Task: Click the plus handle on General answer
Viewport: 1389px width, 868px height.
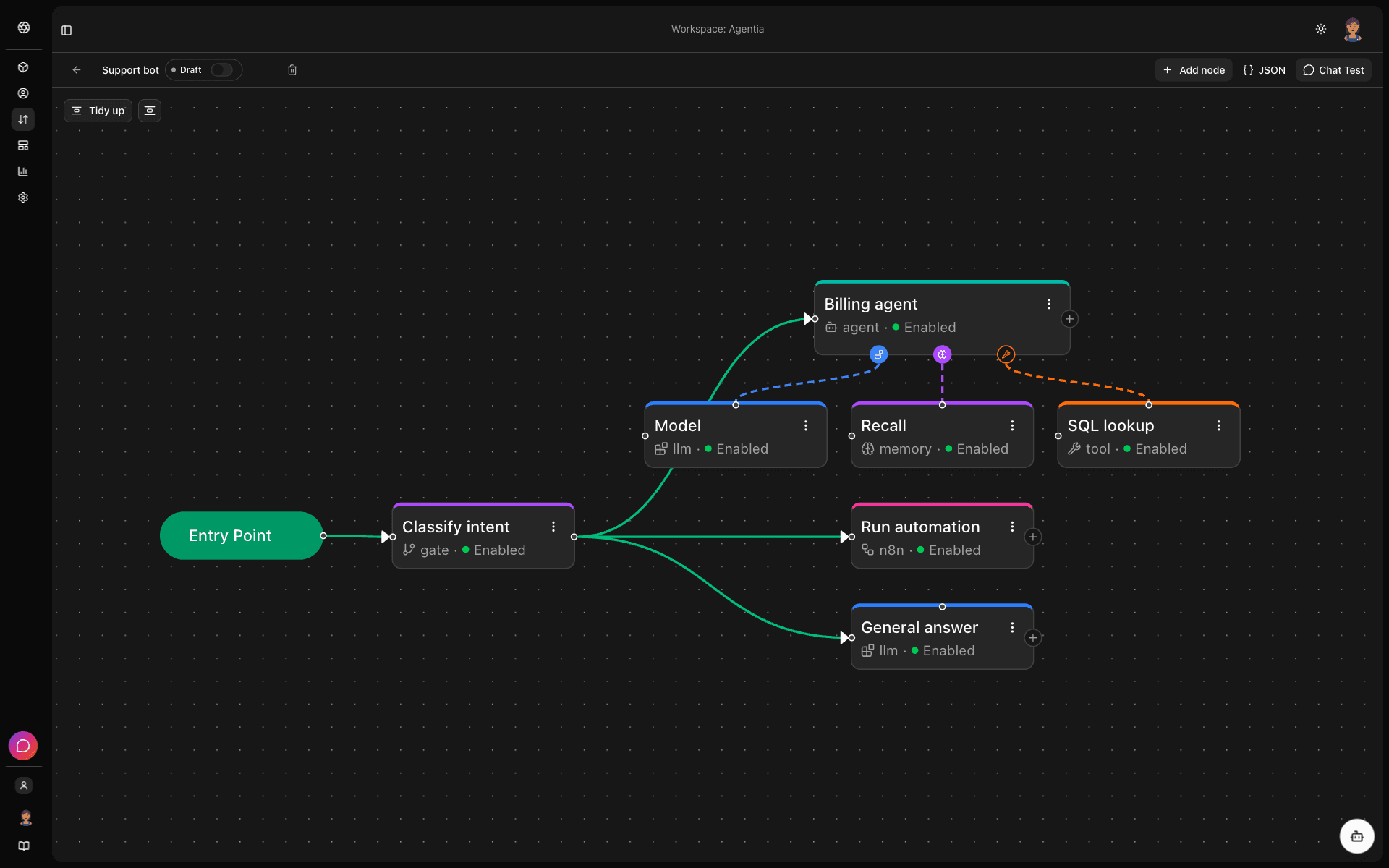Action: click(x=1033, y=638)
